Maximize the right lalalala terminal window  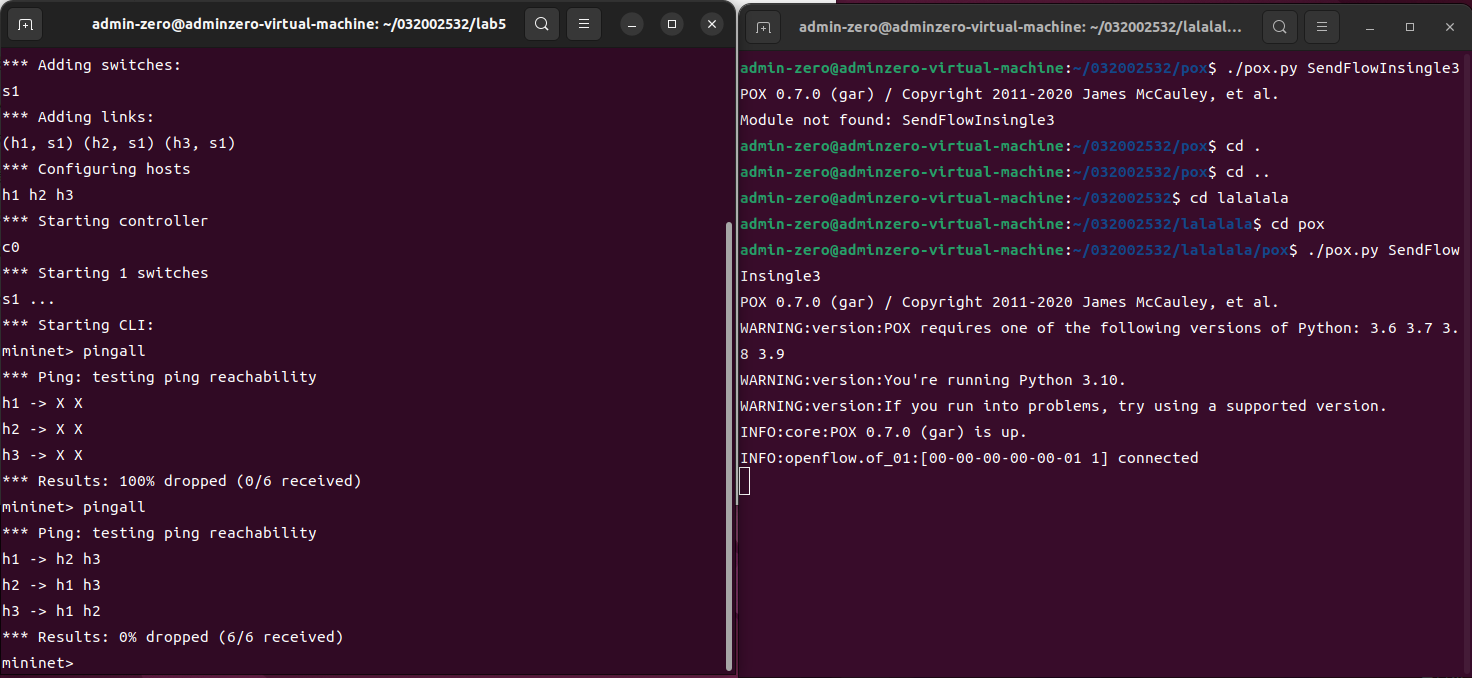(1410, 27)
